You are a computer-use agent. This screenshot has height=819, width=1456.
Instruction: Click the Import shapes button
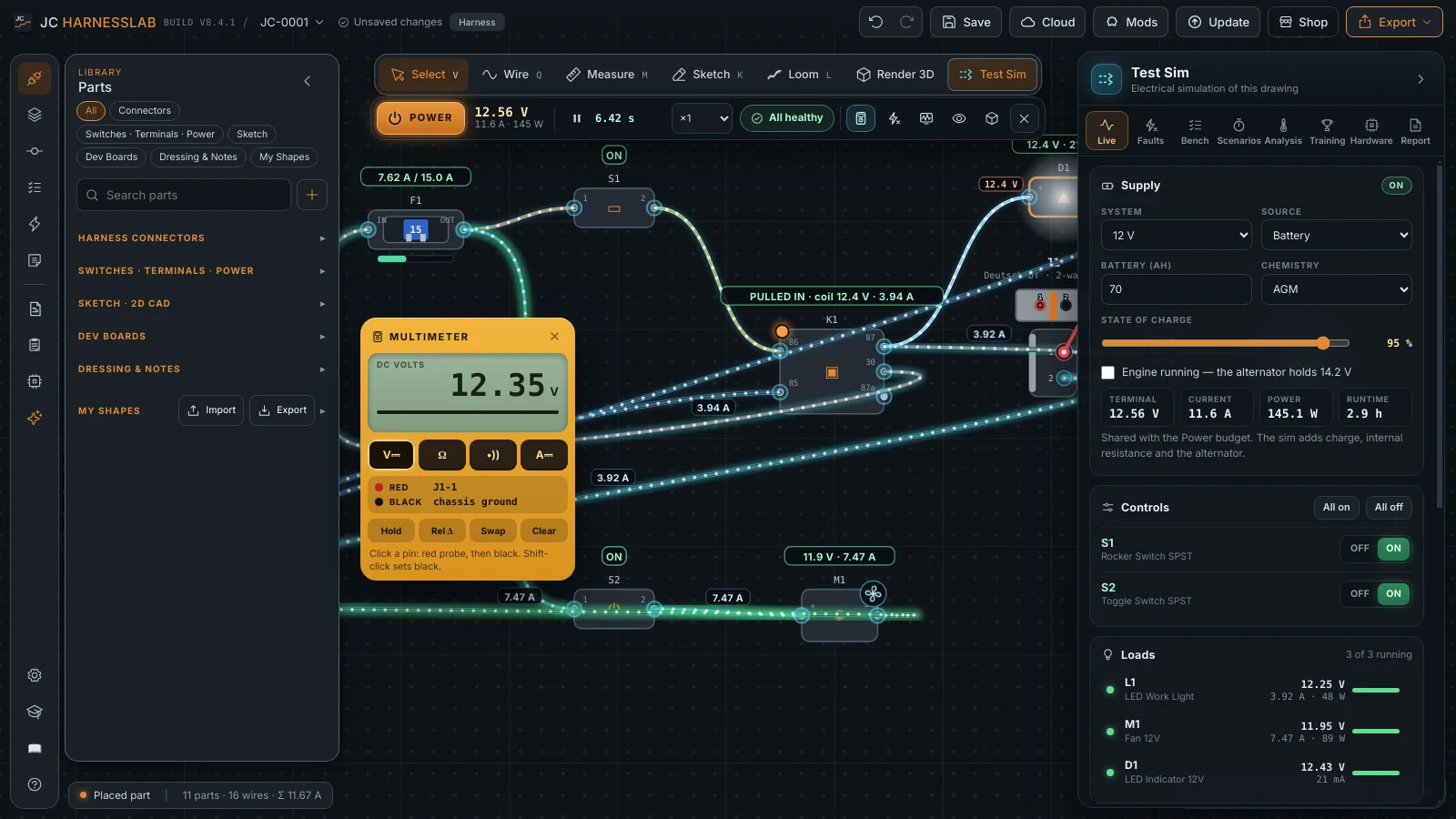tap(211, 410)
